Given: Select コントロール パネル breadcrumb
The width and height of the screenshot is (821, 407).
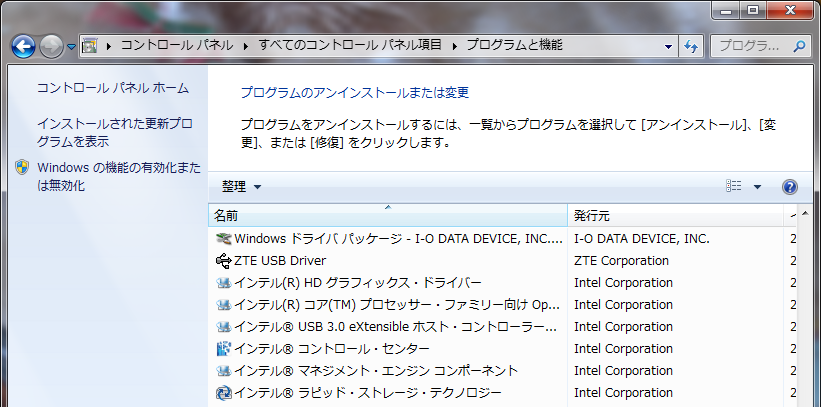Looking at the screenshot, I should point(177,46).
